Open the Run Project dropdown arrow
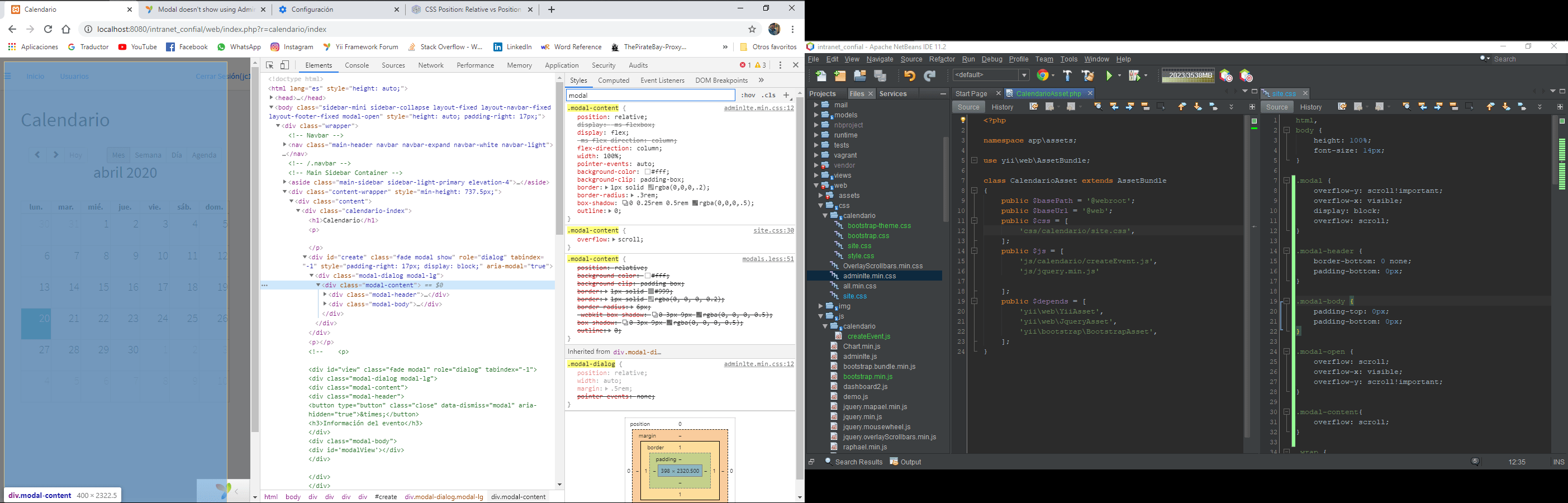The image size is (1568, 503). [1119, 75]
